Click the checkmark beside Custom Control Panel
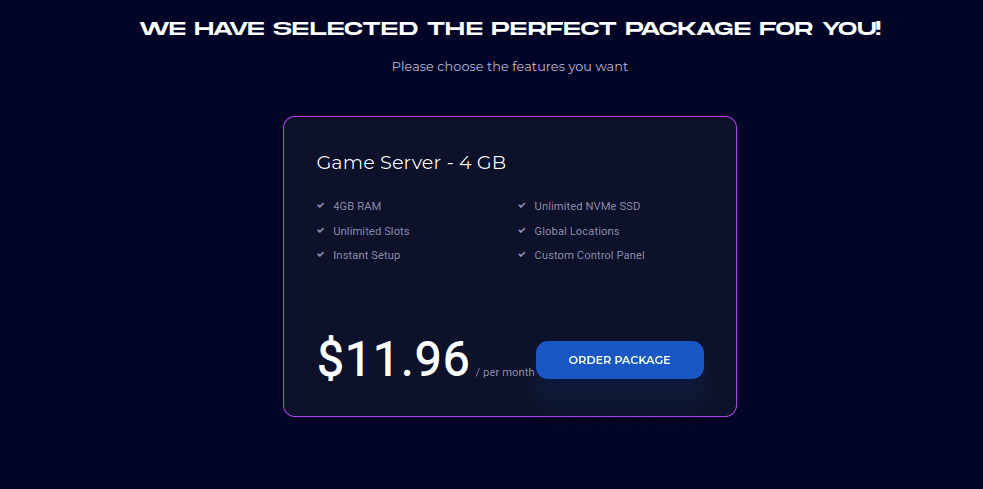 tap(522, 255)
